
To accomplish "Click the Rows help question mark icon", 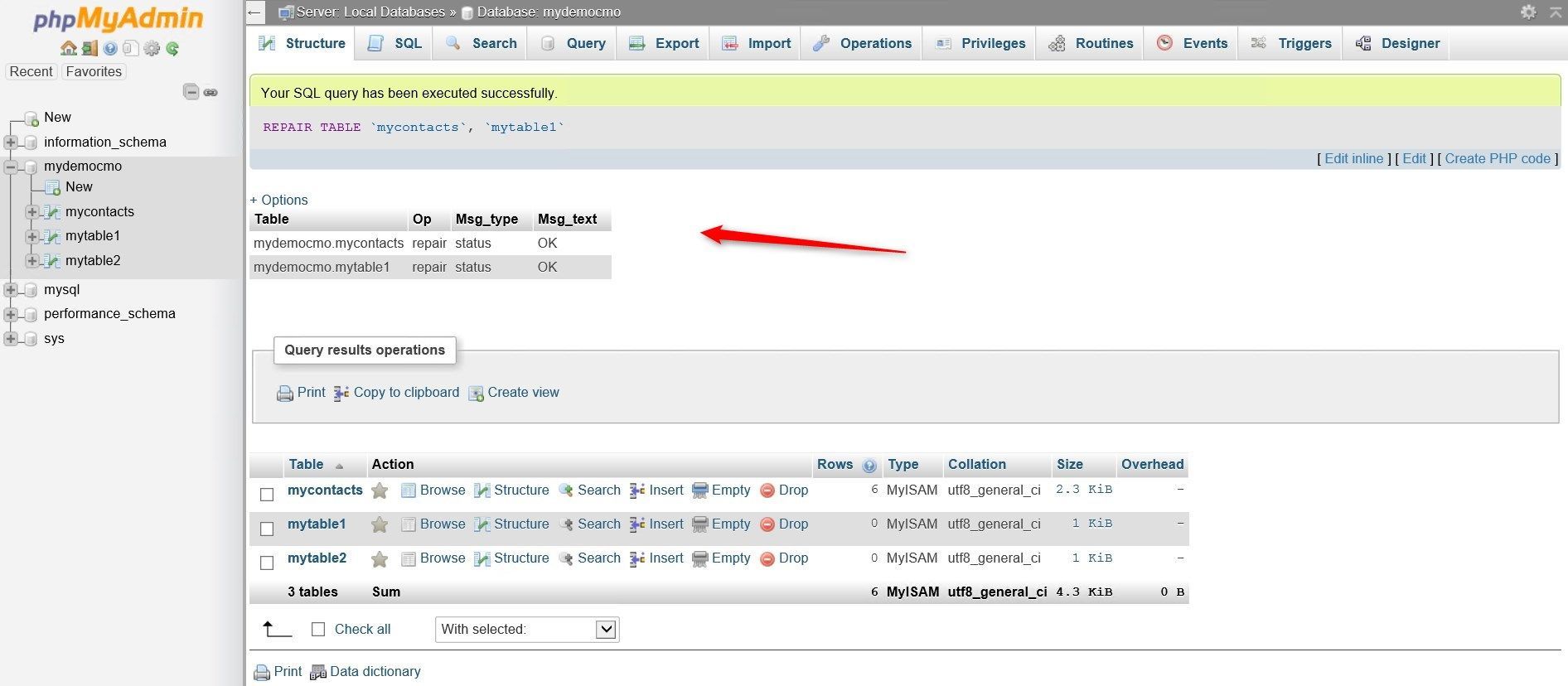I will (x=869, y=466).
